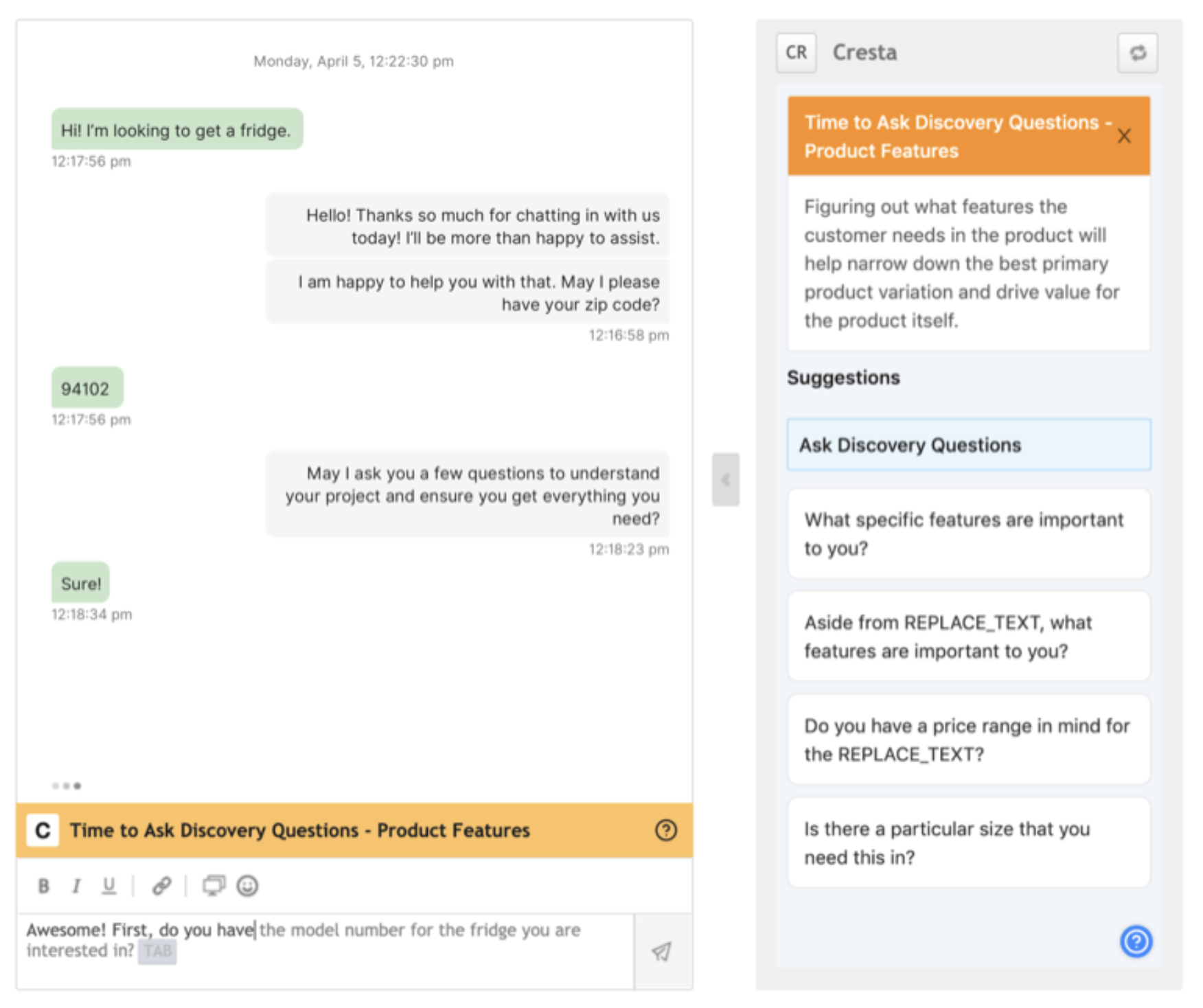1203x1008 pixels.
Task: Use suggestion 'Aside from REPLACE_TEXT, what features'
Action: click(968, 637)
